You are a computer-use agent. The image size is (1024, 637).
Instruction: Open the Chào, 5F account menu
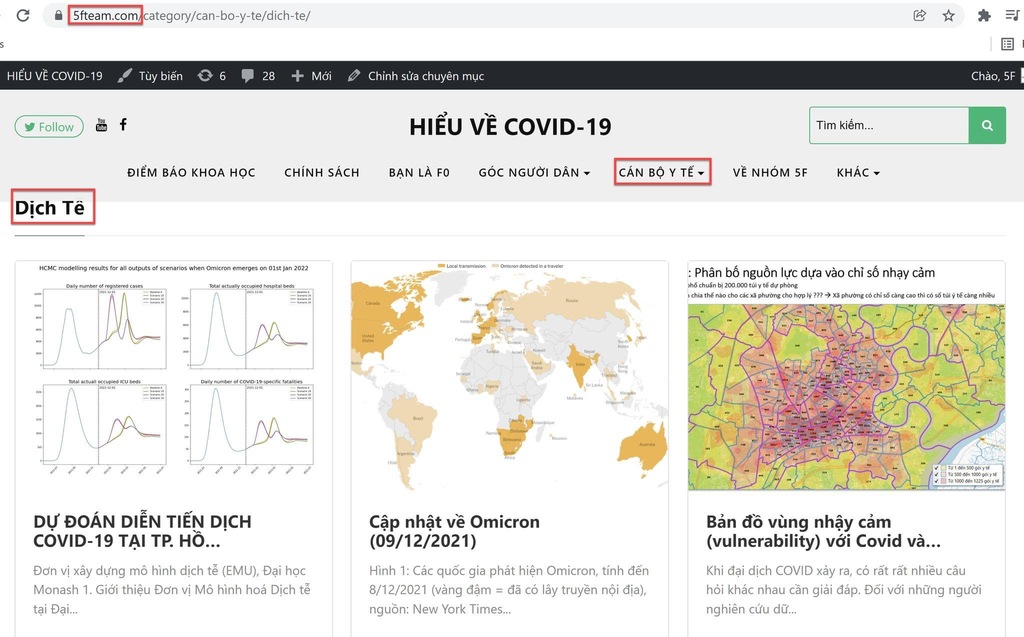tap(993, 76)
